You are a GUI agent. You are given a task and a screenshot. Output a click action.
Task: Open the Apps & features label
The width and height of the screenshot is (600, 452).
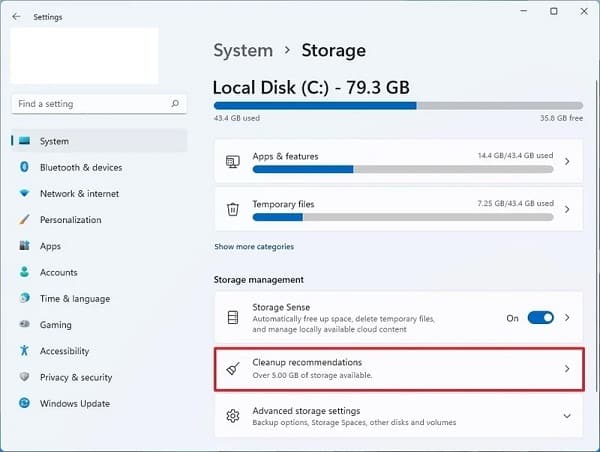tap(285, 156)
